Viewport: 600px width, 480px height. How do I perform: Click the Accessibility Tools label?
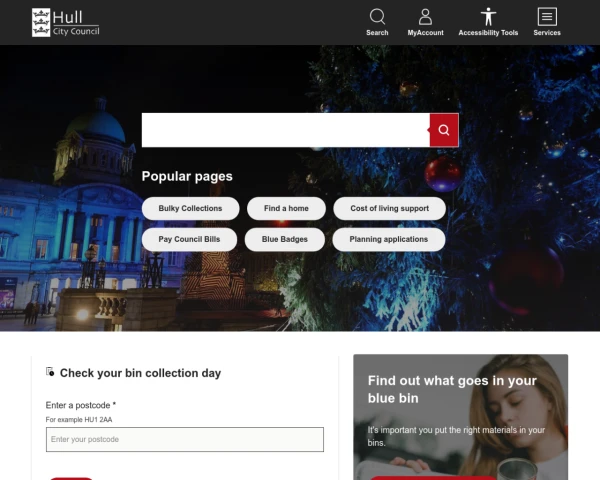click(x=488, y=33)
